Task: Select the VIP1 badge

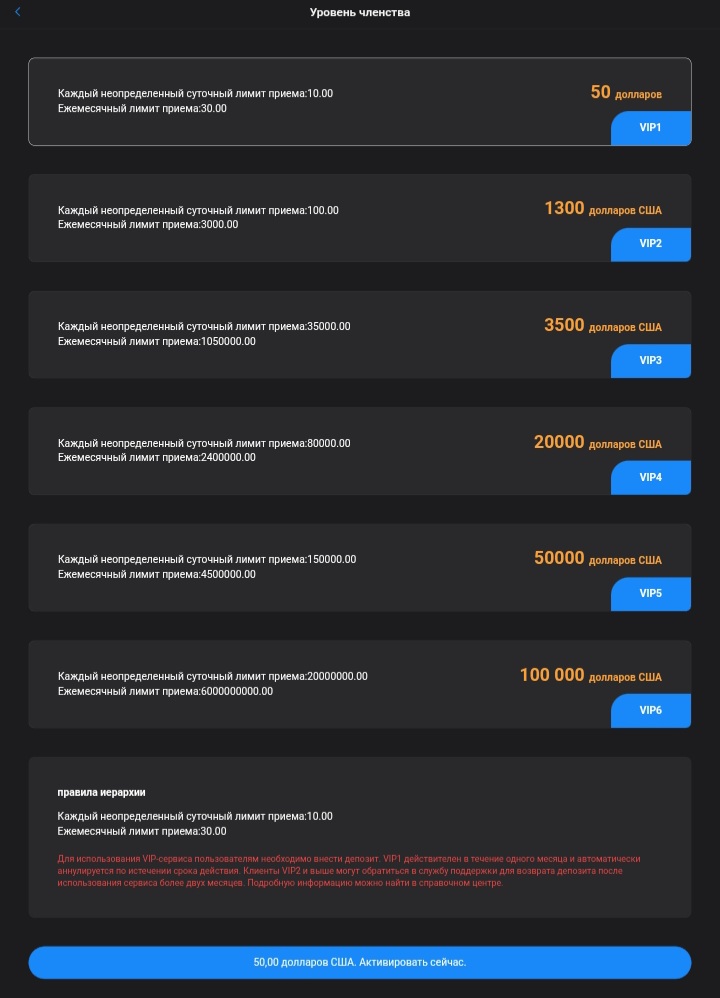Action: point(650,128)
